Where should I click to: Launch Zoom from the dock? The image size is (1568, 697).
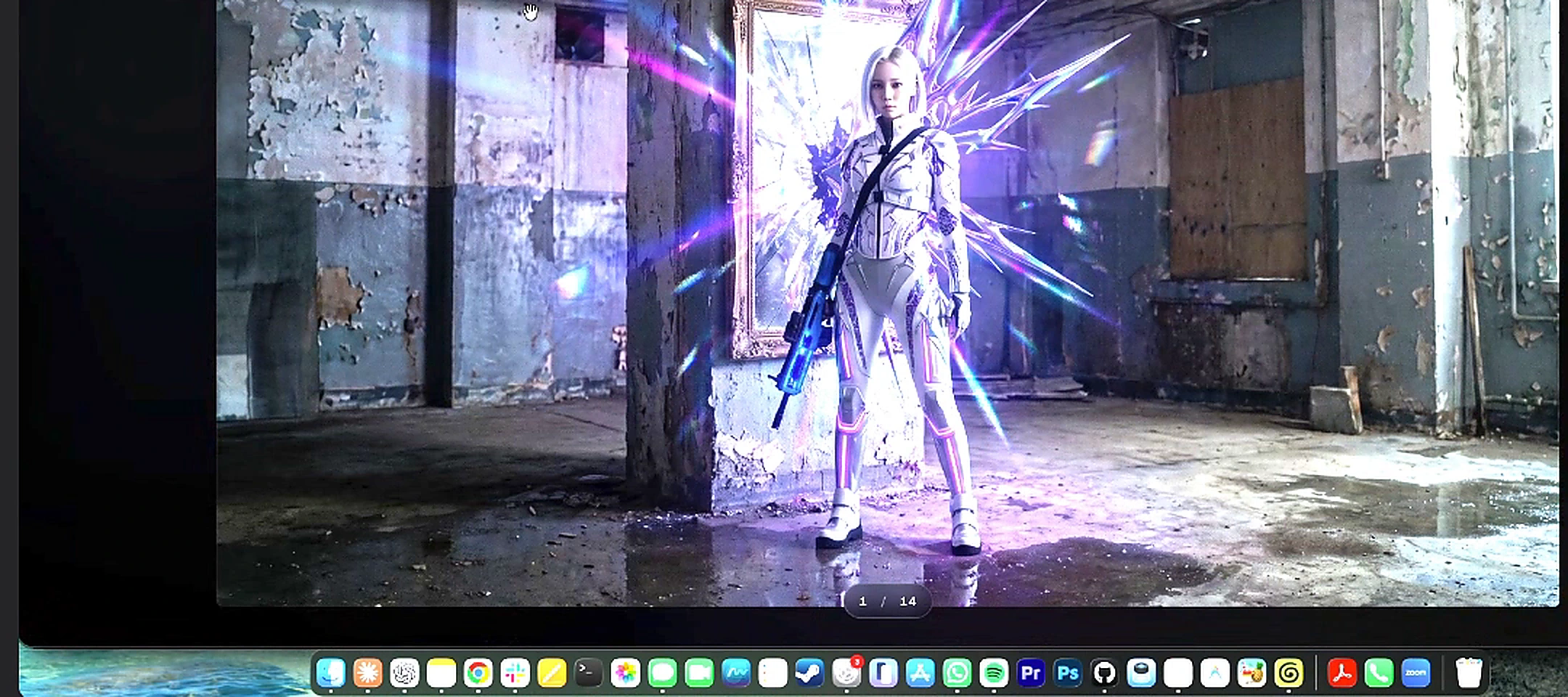pos(1416,673)
